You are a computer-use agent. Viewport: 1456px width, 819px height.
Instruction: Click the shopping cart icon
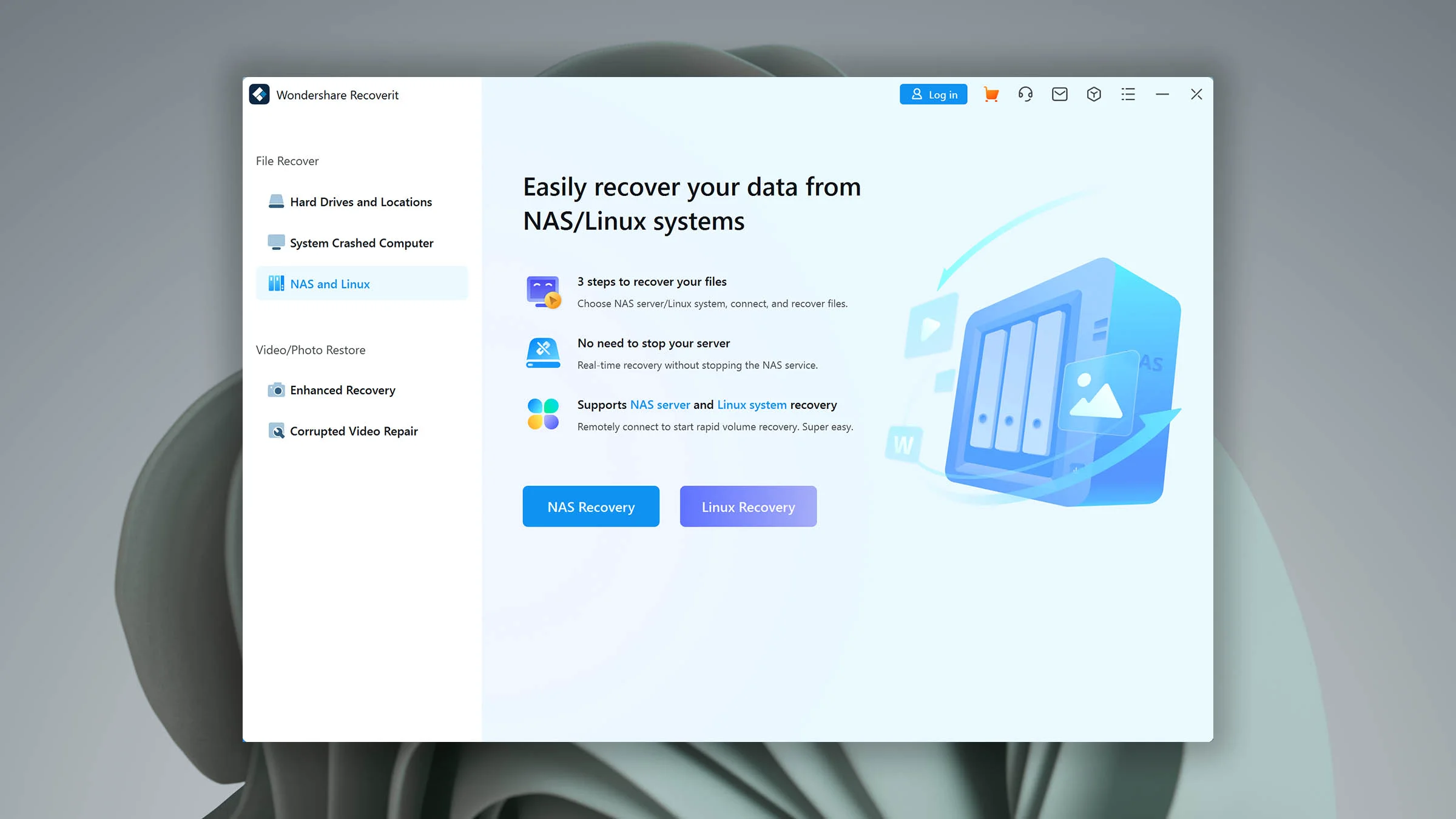tap(991, 95)
